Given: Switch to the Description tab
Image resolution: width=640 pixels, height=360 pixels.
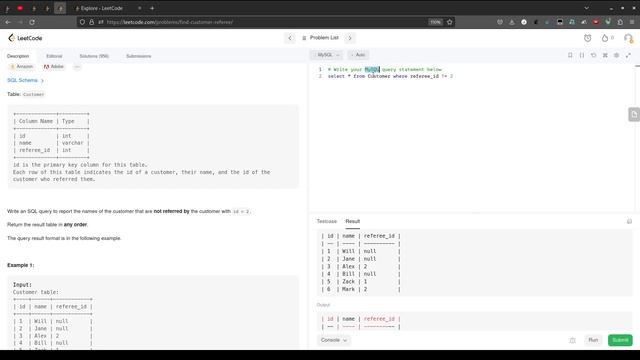Looking at the screenshot, I should [x=18, y=56].
